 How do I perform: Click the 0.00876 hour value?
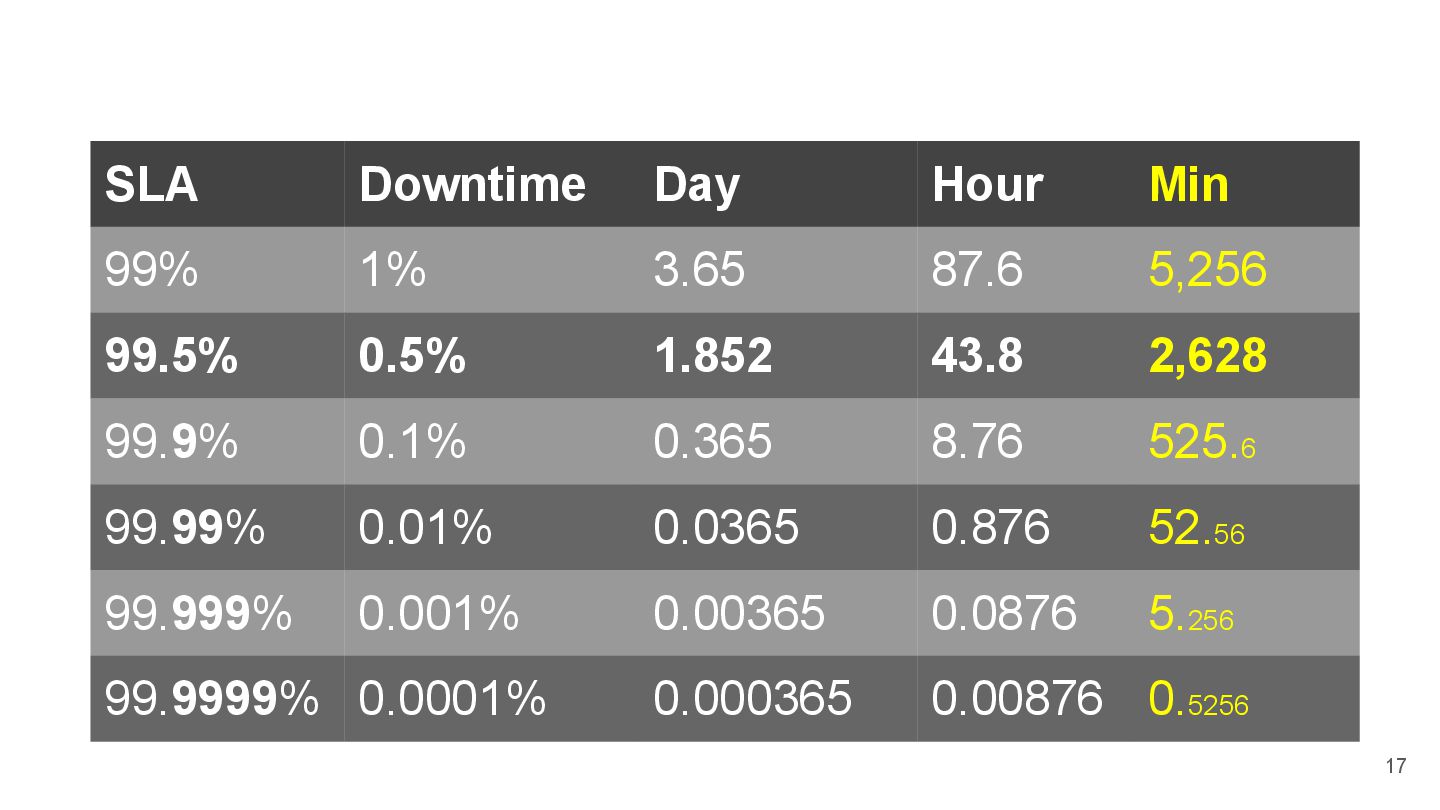pos(1017,699)
